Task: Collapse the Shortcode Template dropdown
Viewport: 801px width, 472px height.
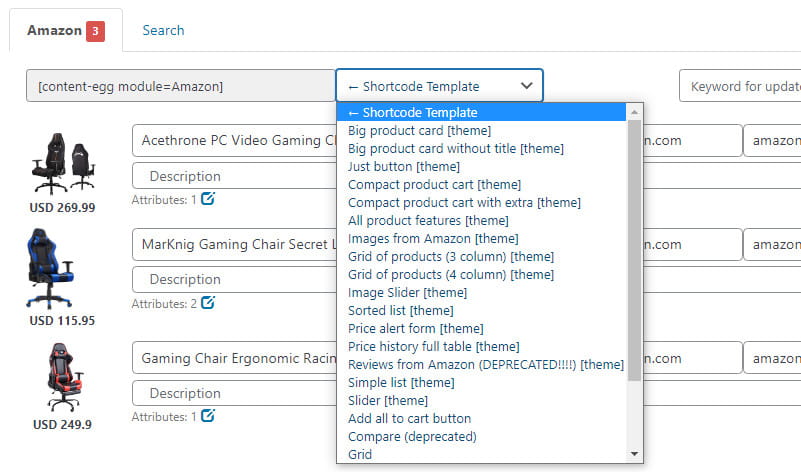Action: (x=439, y=86)
